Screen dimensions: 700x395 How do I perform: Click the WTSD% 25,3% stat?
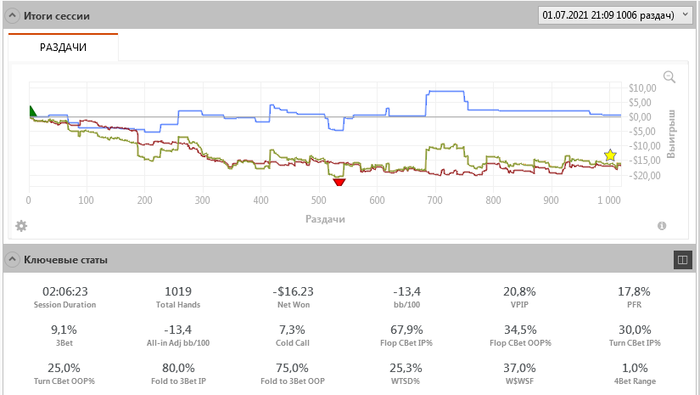click(x=405, y=374)
